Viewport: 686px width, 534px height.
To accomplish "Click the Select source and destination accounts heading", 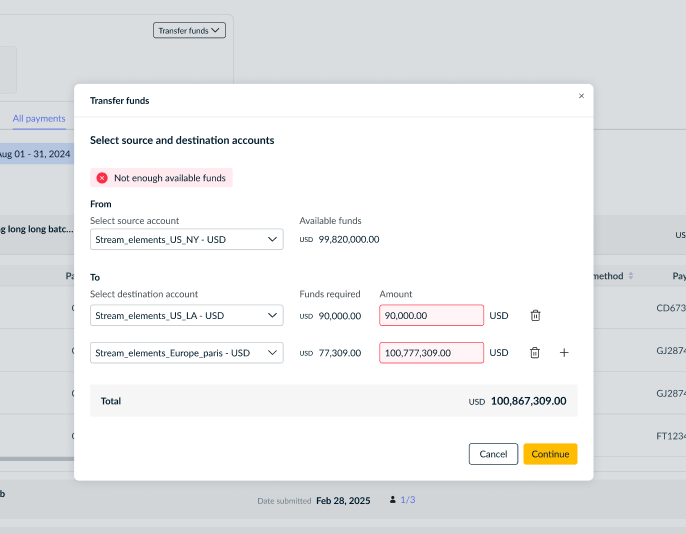I will (182, 140).
